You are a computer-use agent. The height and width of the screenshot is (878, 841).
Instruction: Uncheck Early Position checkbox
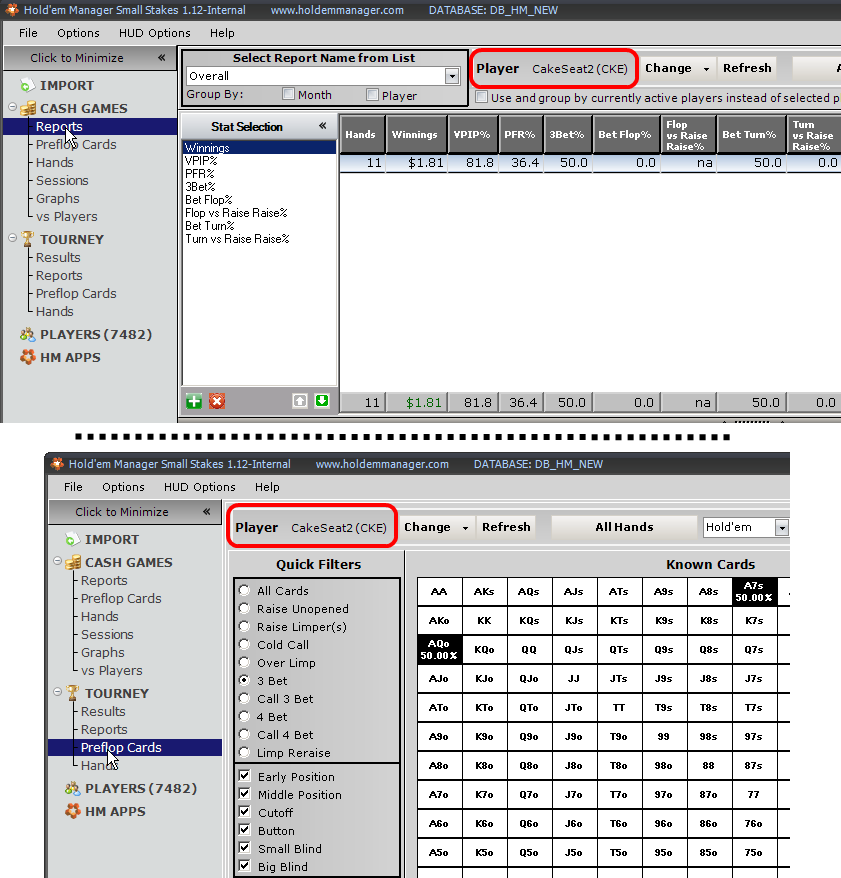244,776
